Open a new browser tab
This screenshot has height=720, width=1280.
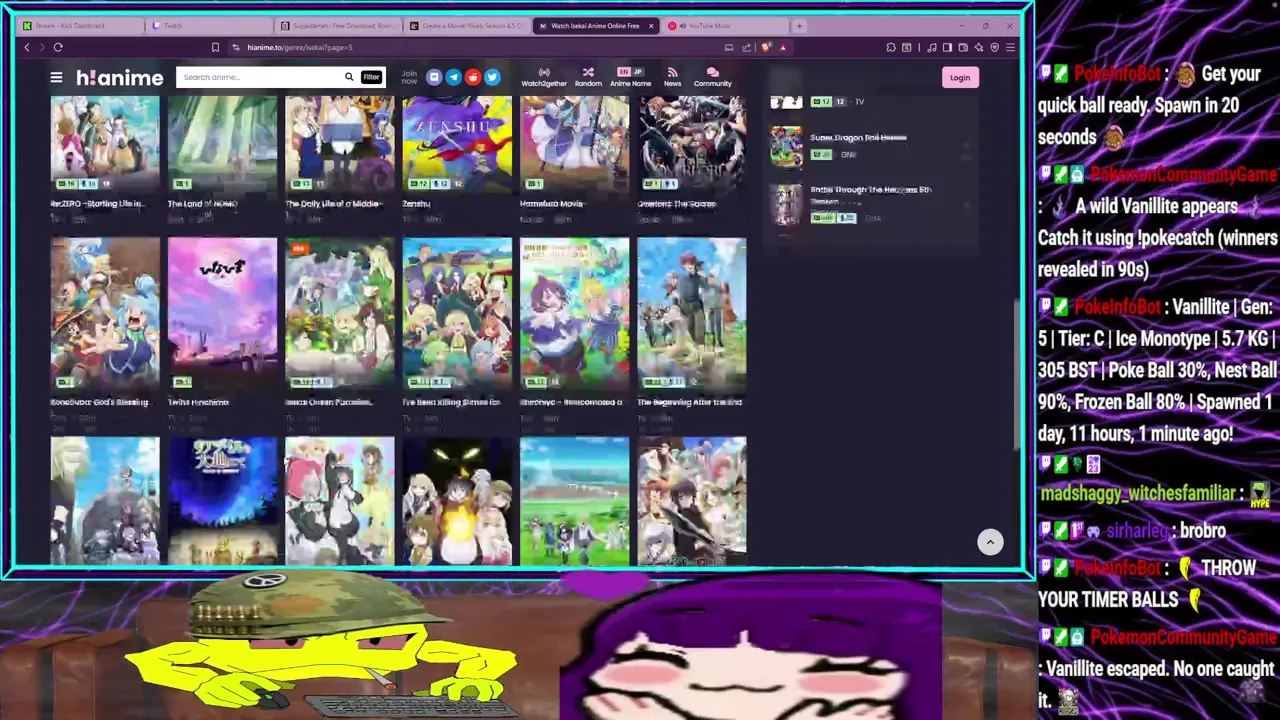[799, 26]
